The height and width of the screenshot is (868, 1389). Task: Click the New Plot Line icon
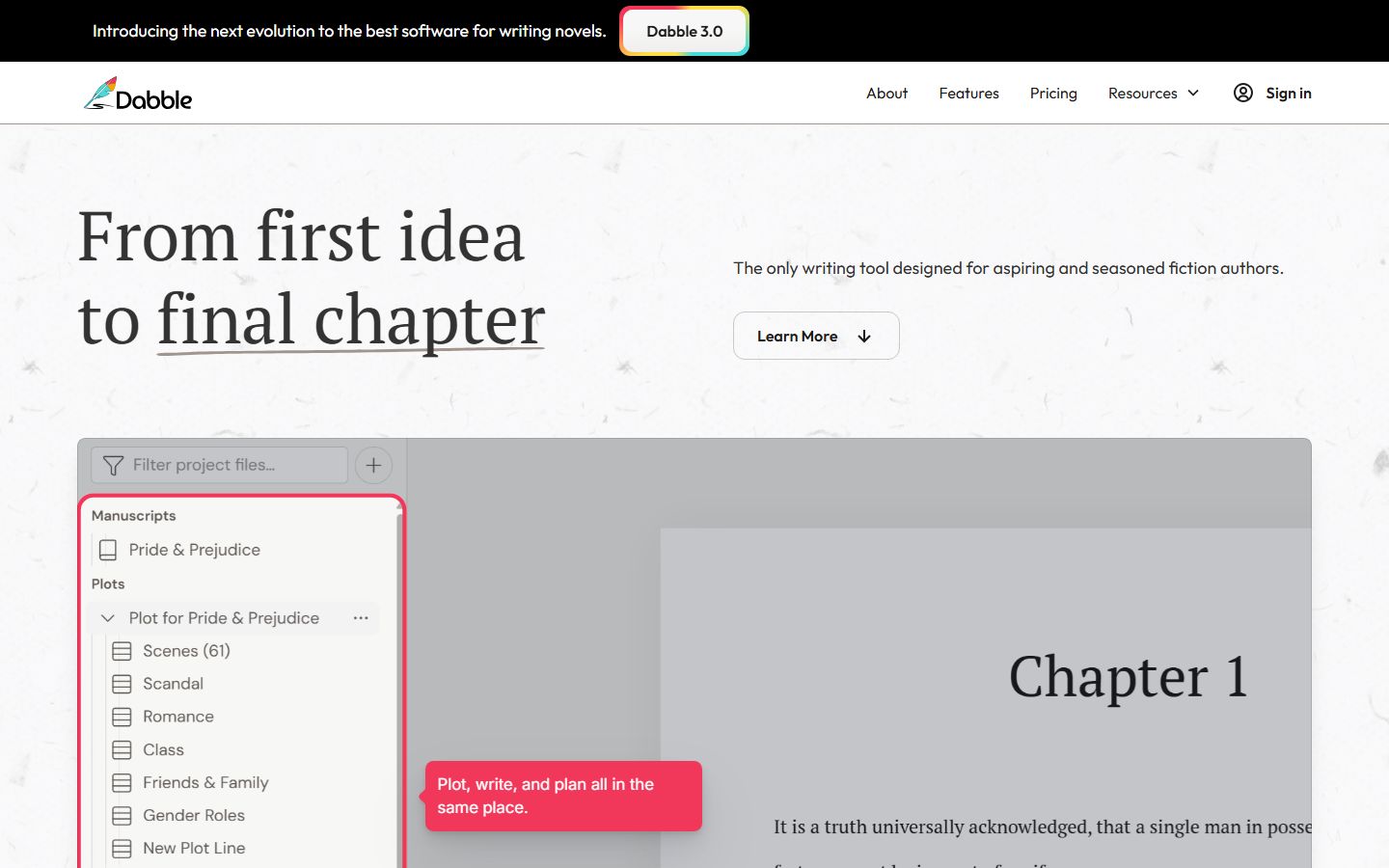(x=122, y=848)
